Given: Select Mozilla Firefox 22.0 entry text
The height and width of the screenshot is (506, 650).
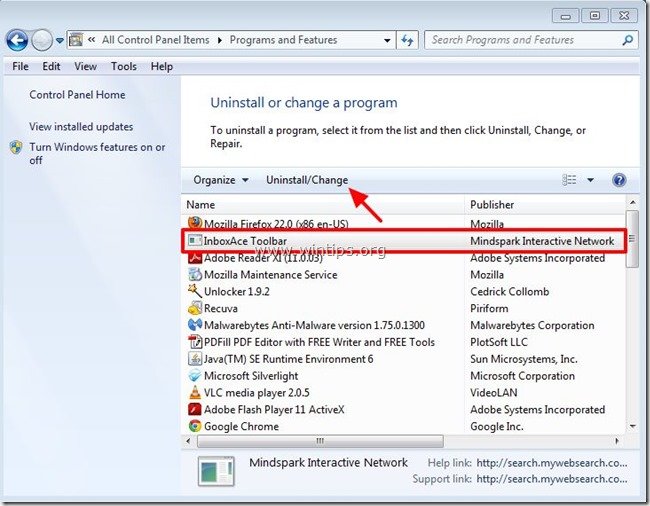Looking at the screenshot, I should (276, 224).
